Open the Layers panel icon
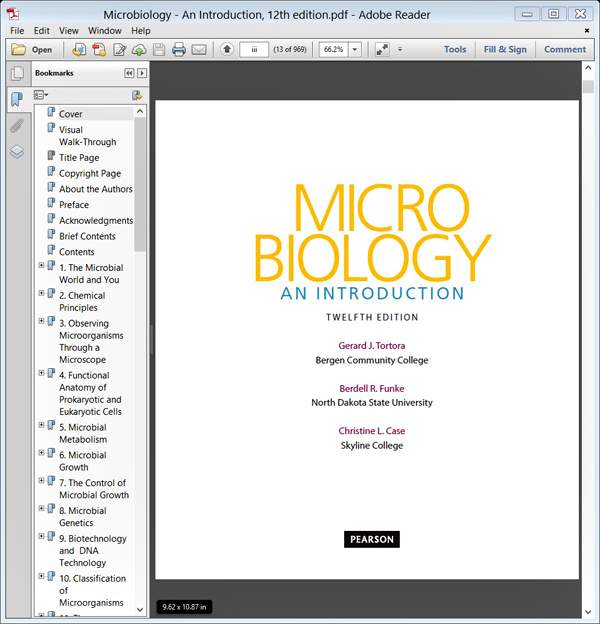 (17, 152)
